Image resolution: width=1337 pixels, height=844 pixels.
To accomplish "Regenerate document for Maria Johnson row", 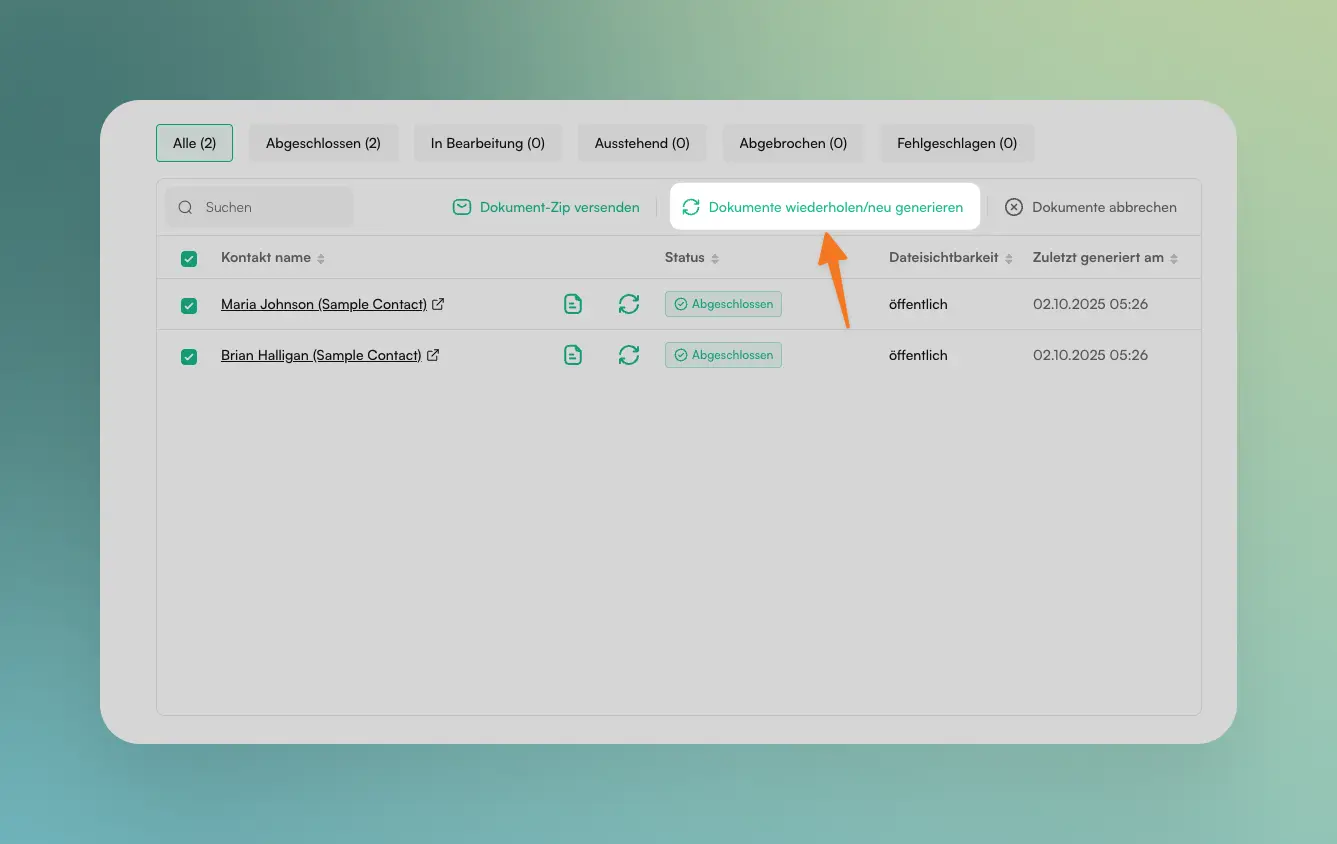I will point(629,304).
